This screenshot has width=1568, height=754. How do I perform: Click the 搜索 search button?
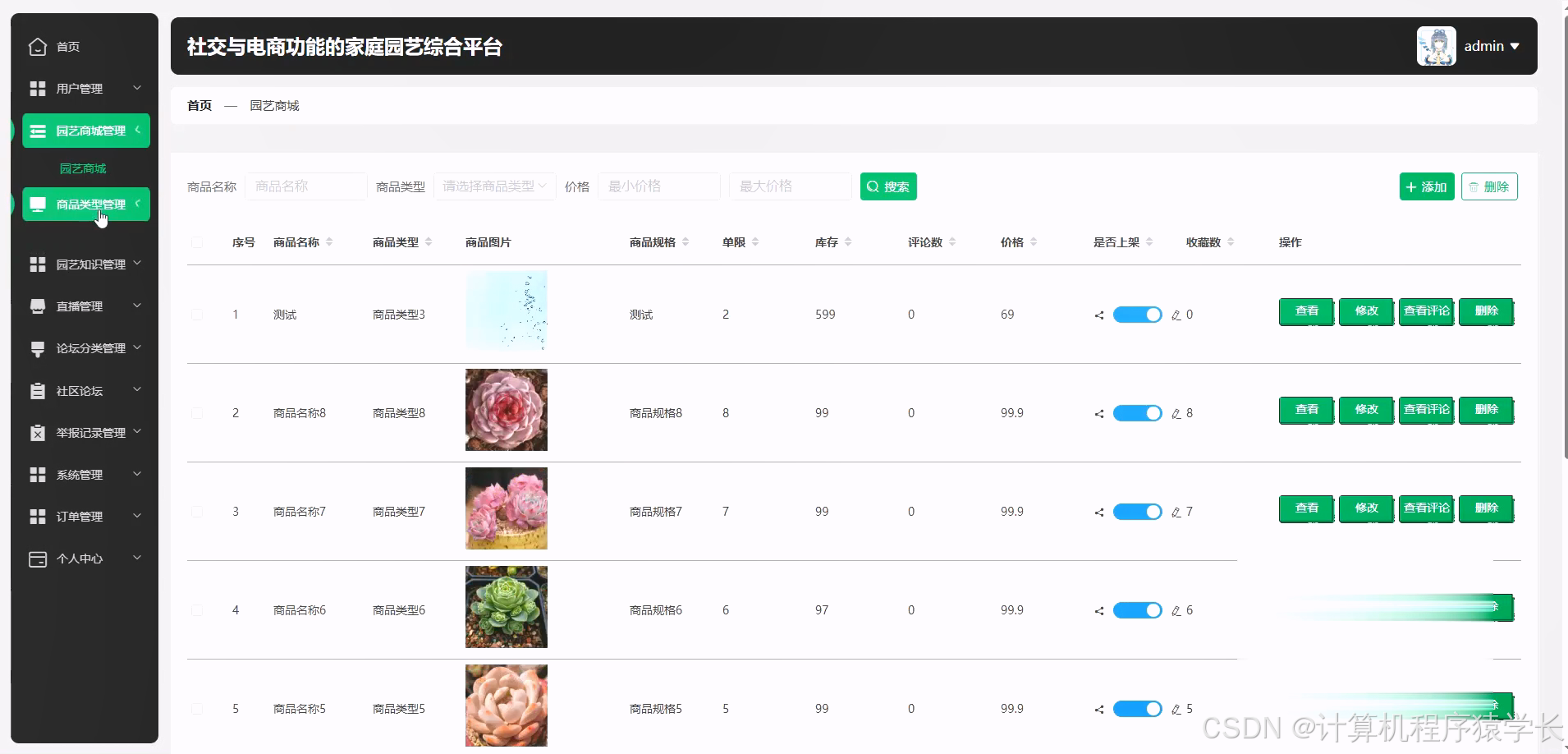[888, 186]
